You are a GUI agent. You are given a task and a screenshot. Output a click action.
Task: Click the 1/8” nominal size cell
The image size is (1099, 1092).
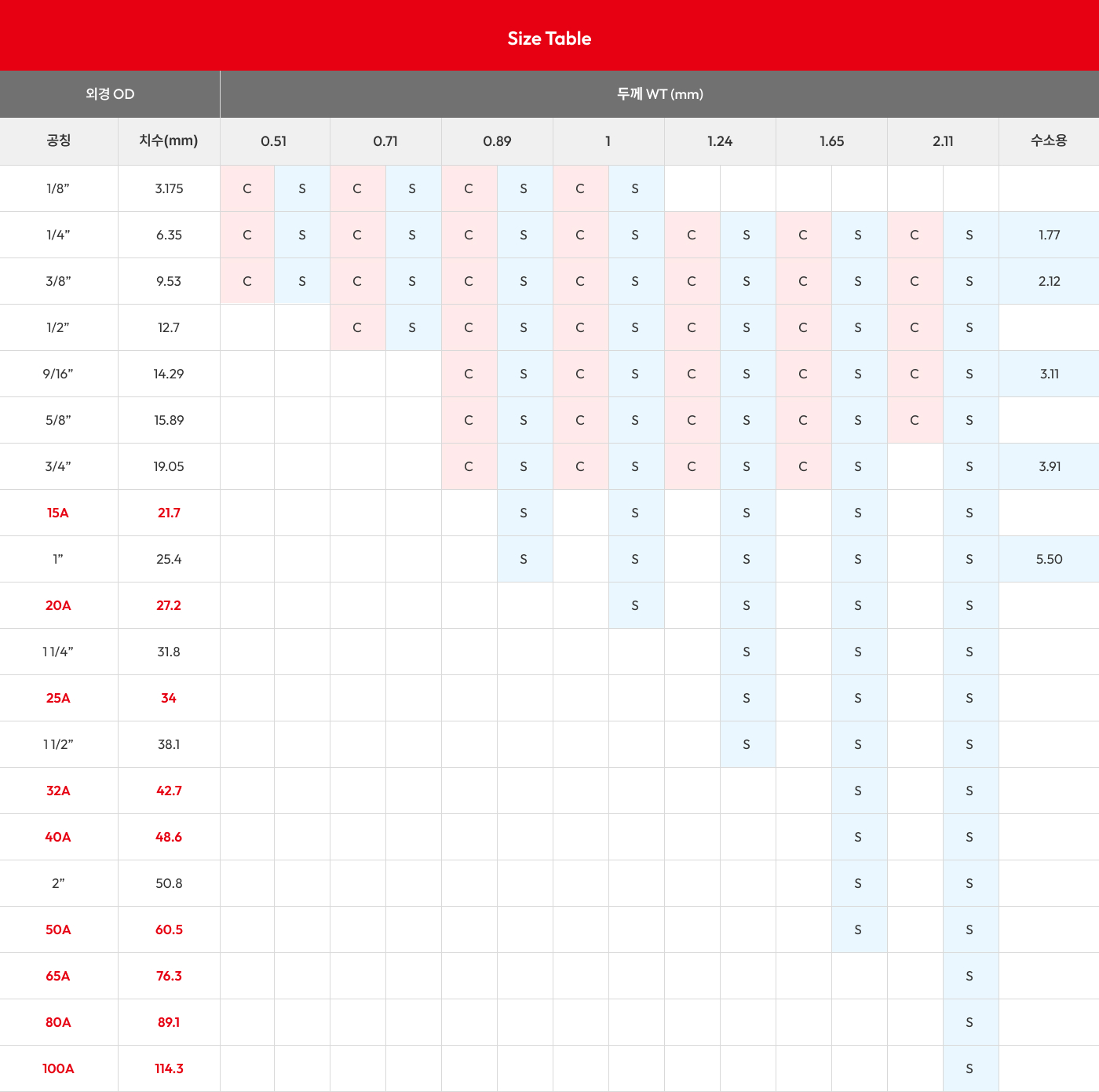coord(58,188)
